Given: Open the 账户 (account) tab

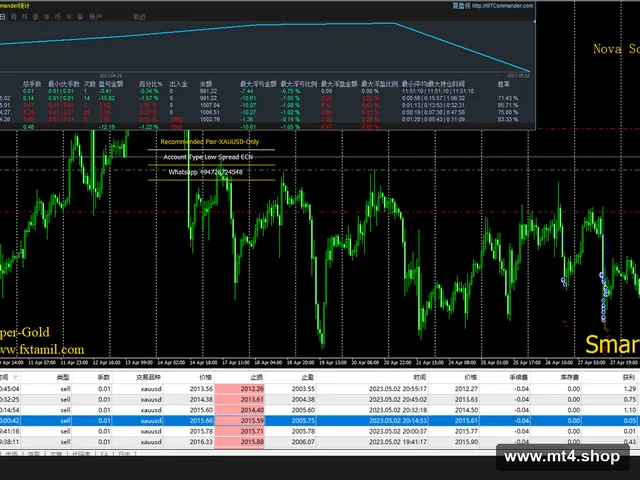Looking at the screenshot, I should [x=96, y=17].
